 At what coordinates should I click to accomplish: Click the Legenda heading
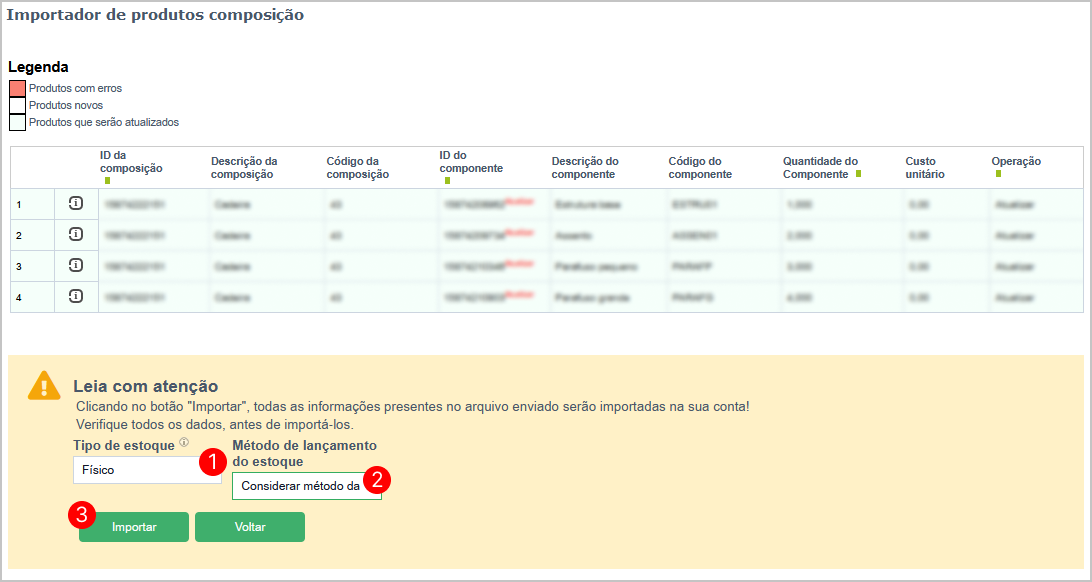(38, 68)
